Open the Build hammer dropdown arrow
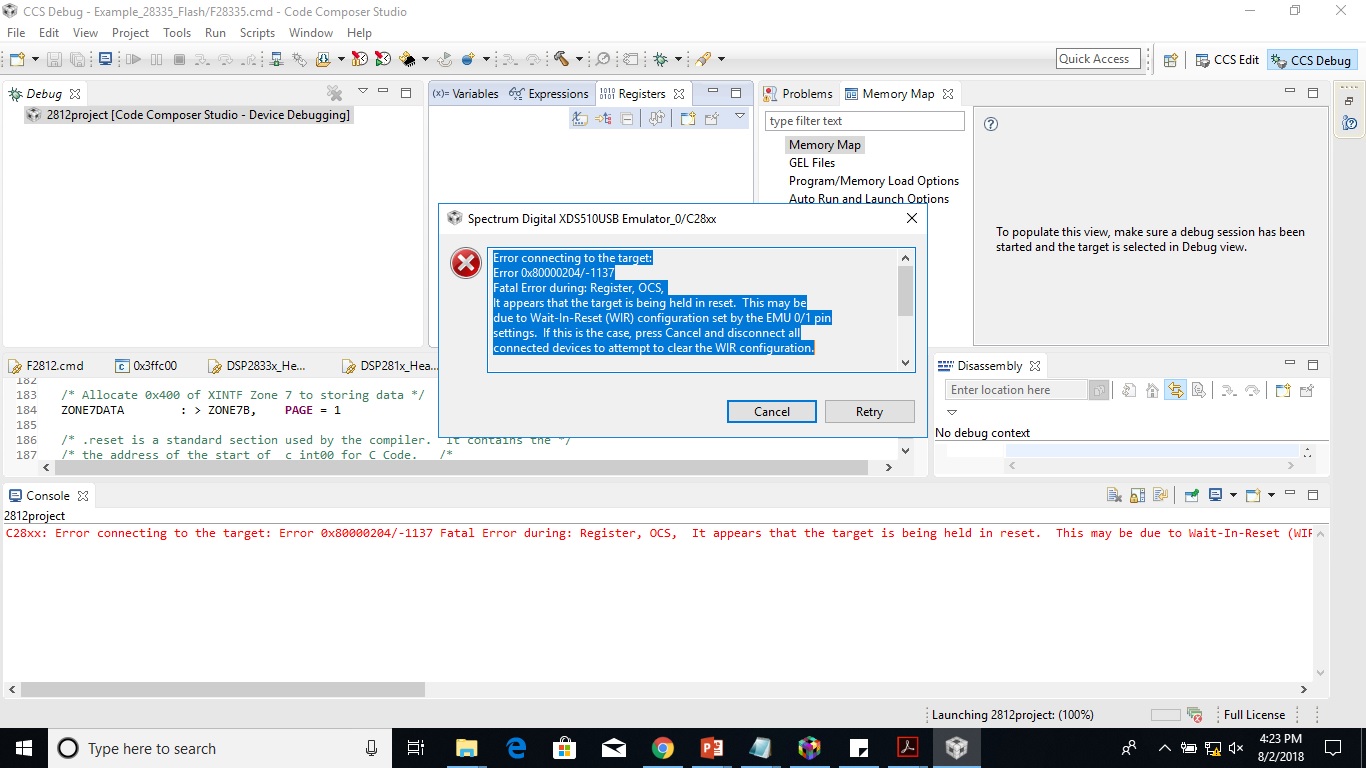This screenshot has width=1366, height=768. [580, 60]
